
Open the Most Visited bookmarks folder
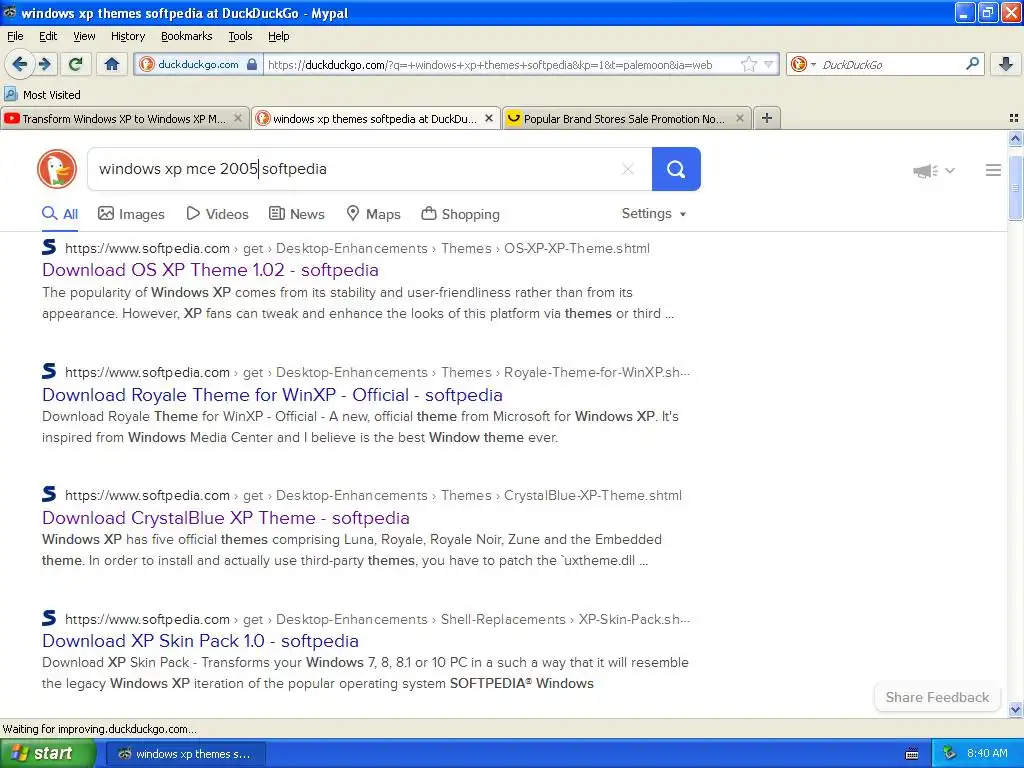click(x=43, y=95)
